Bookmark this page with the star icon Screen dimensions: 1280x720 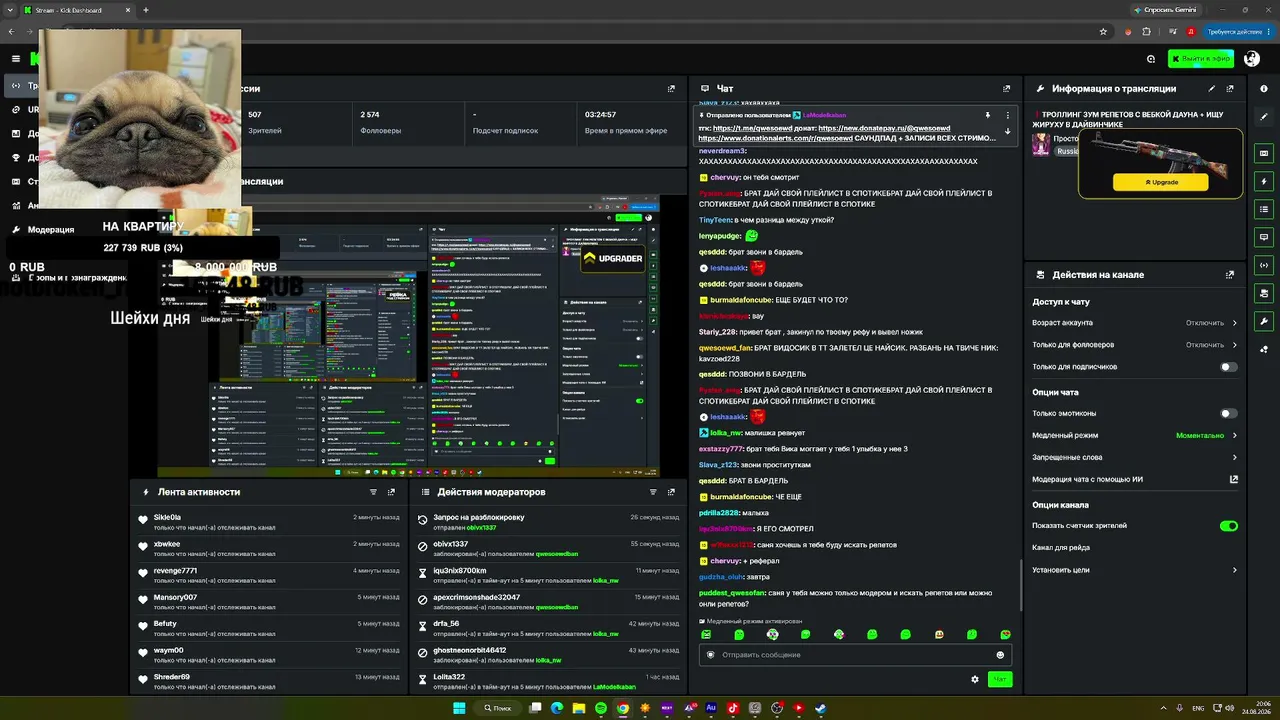click(1103, 31)
